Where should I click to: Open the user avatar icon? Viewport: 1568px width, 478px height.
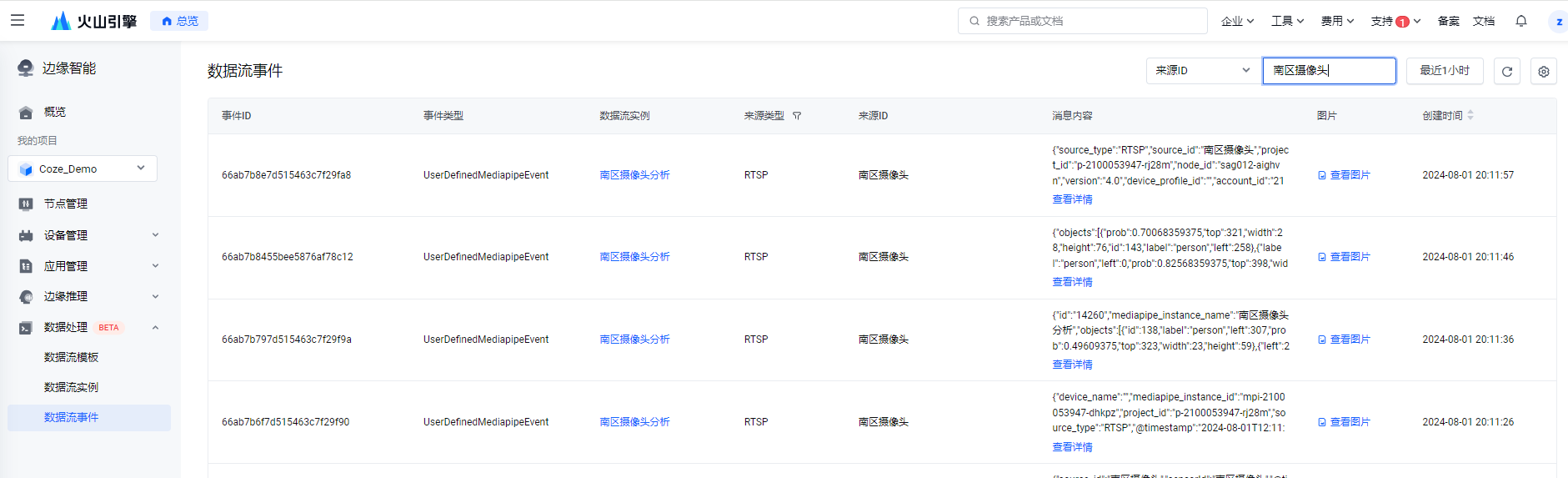pos(1558,21)
